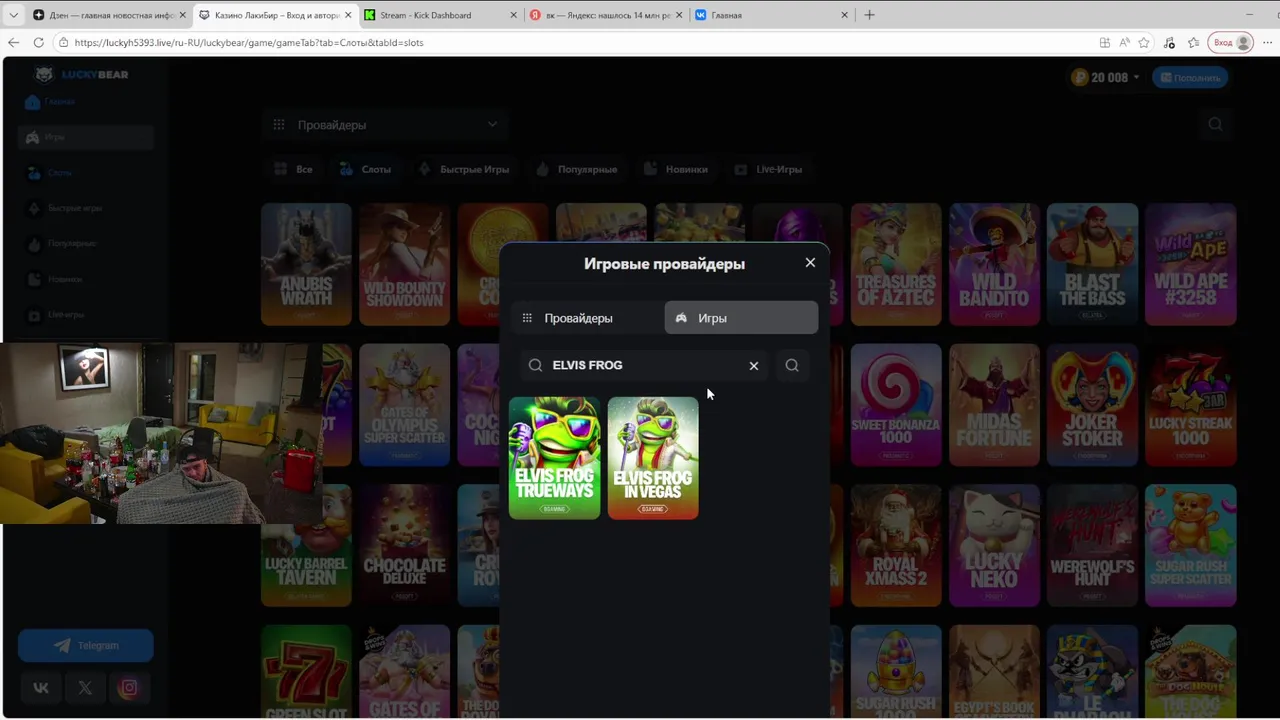Open the browser favorites list icon
The height and width of the screenshot is (720, 1280).
point(1194,43)
